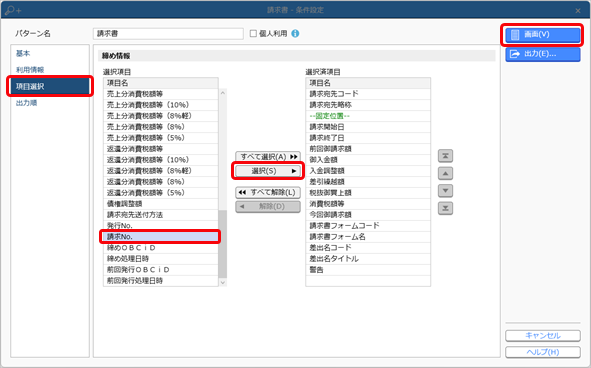This screenshot has width=591, height=368.
Task: Click the すべて解除(L) button
Action: coord(268,192)
